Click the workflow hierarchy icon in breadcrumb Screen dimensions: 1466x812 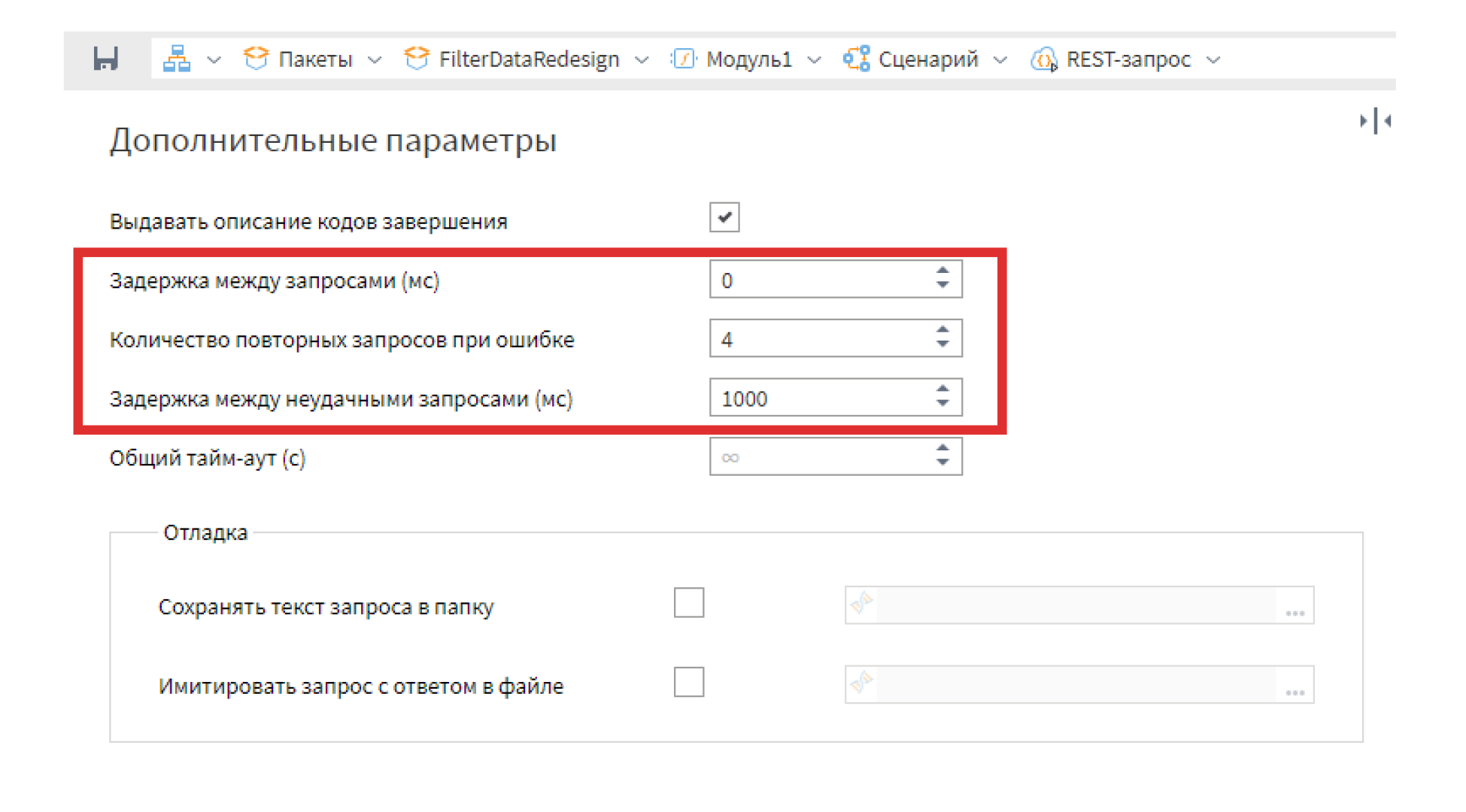click(x=177, y=59)
